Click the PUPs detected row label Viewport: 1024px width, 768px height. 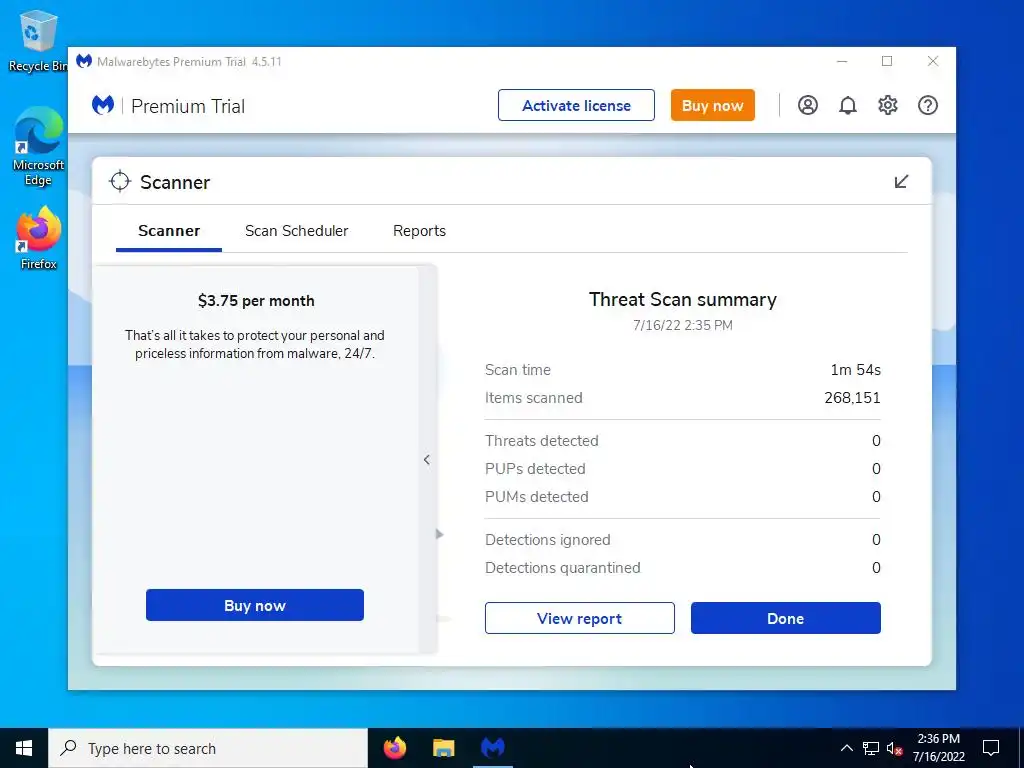pyautogui.click(x=535, y=469)
